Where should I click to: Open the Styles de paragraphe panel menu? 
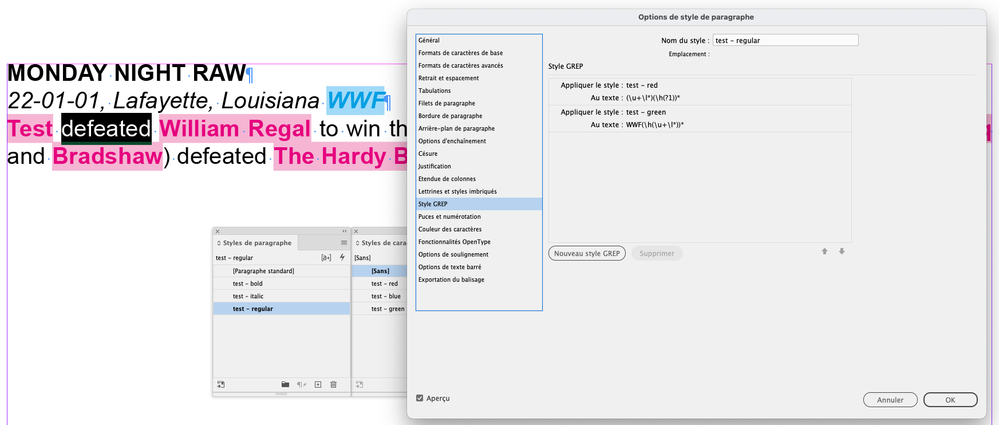[x=344, y=243]
